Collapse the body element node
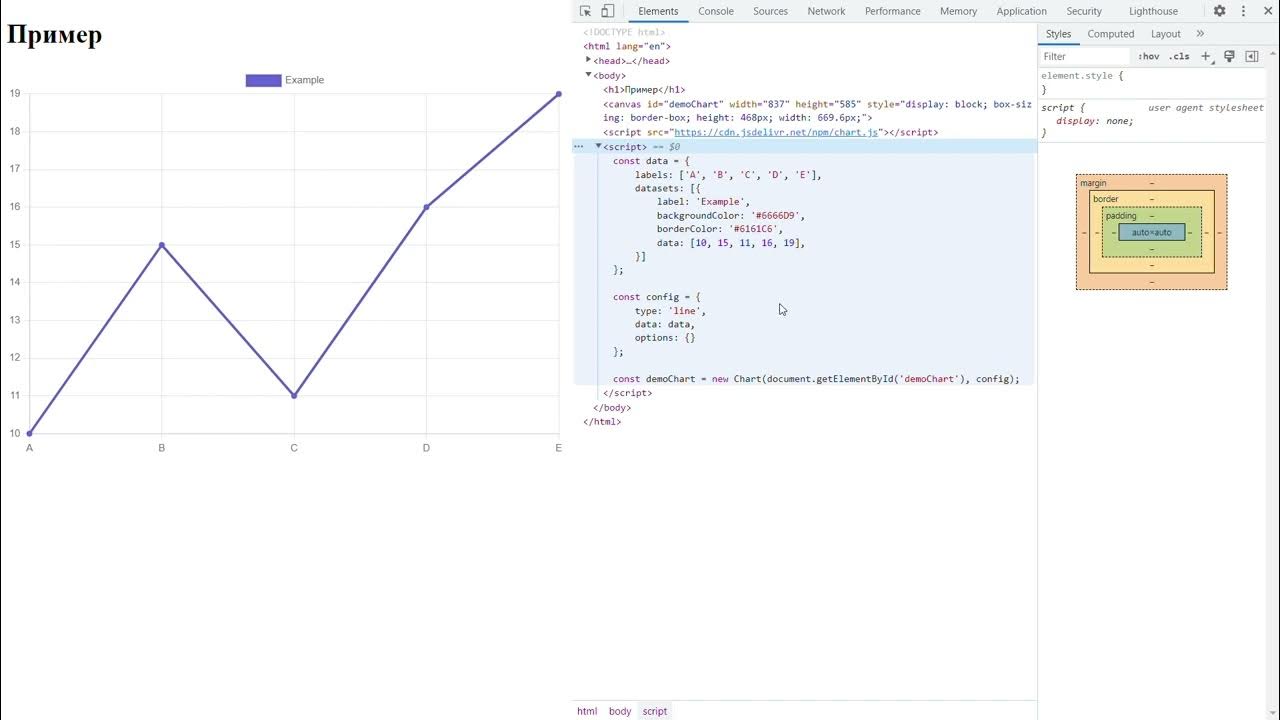1280x720 pixels. (589, 74)
